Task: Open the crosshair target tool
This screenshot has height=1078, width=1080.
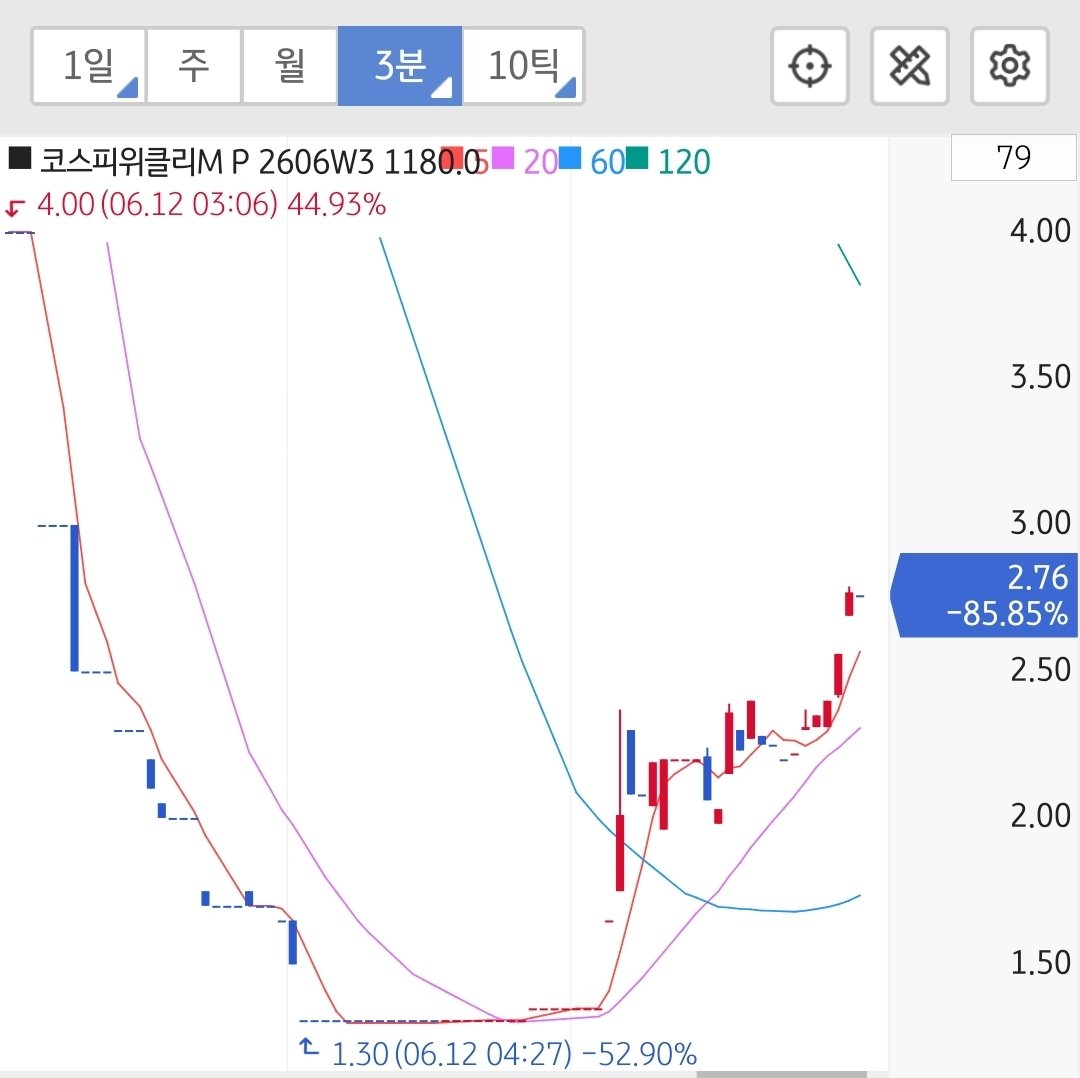Action: click(809, 66)
